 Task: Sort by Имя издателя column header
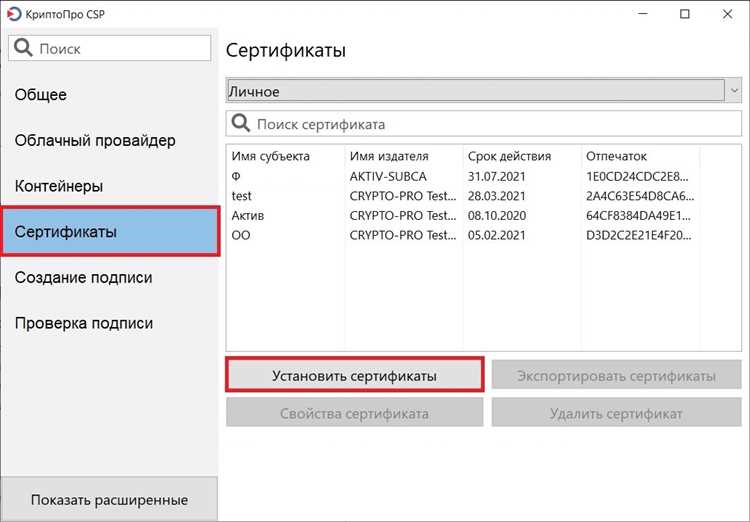point(389,156)
